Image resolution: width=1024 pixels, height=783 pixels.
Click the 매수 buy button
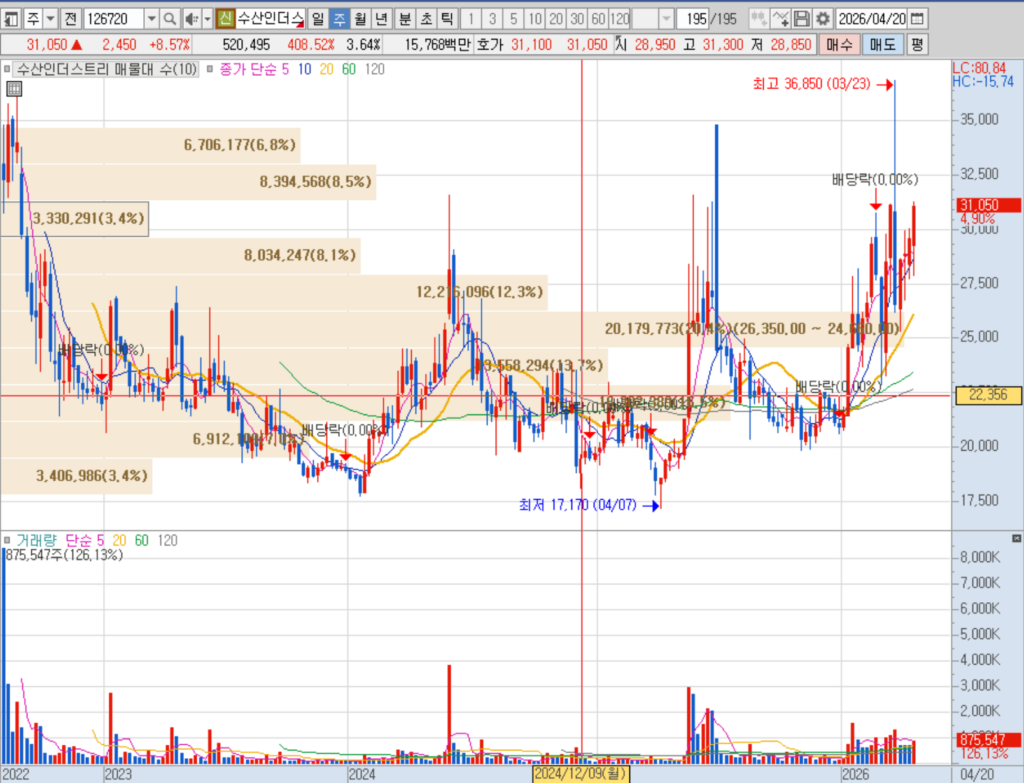(x=839, y=44)
